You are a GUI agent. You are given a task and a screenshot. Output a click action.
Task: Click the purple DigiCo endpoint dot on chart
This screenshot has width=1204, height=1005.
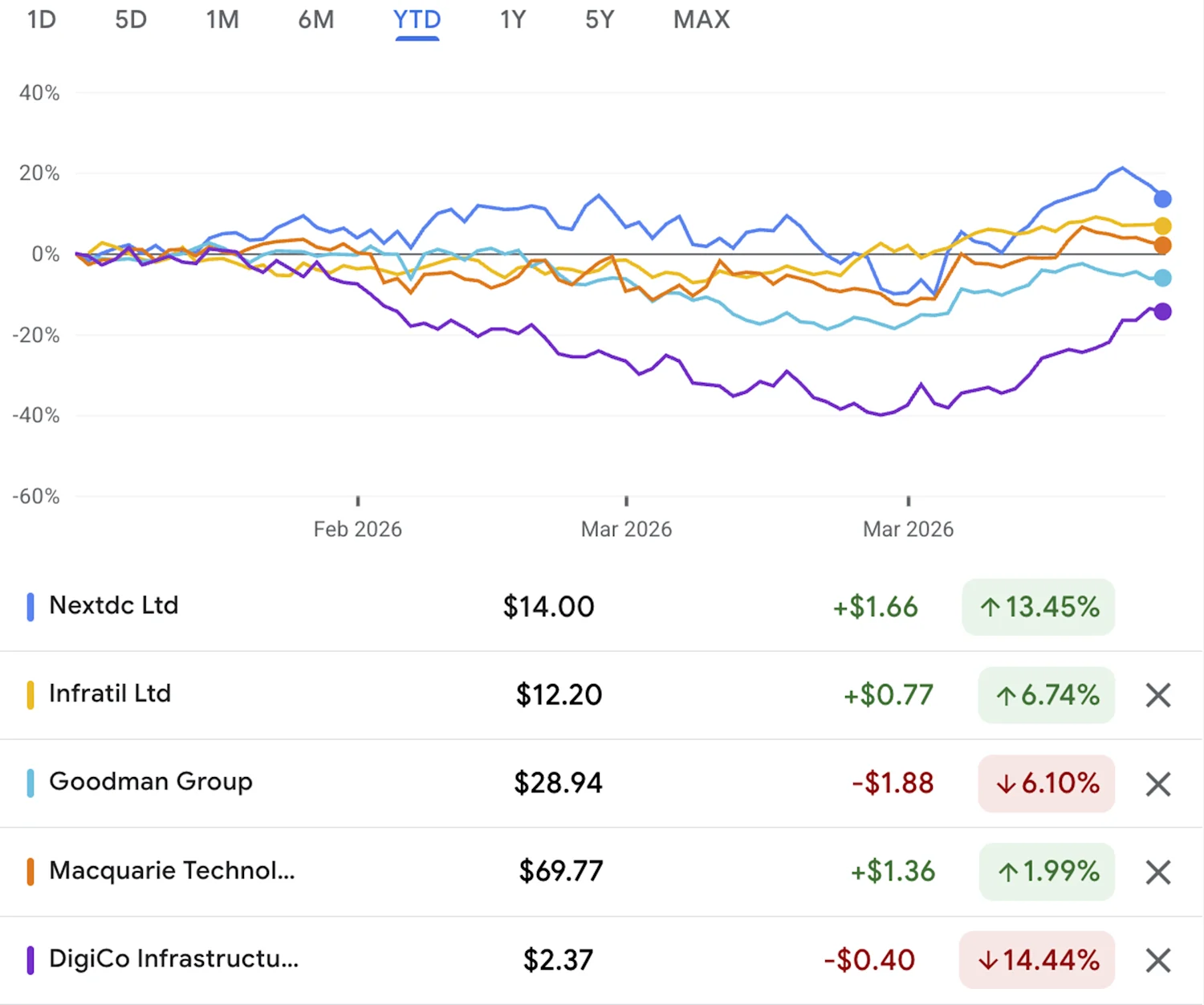pyautogui.click(x=1162, y=311)
